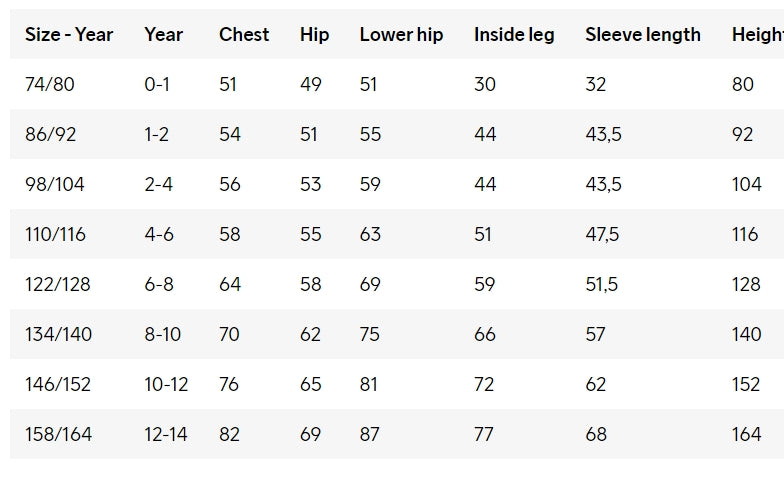Image resolution: width=784 pixels, height=489 pixels.
Task: Select the 98/104 size cell
Action: (55, 184)
